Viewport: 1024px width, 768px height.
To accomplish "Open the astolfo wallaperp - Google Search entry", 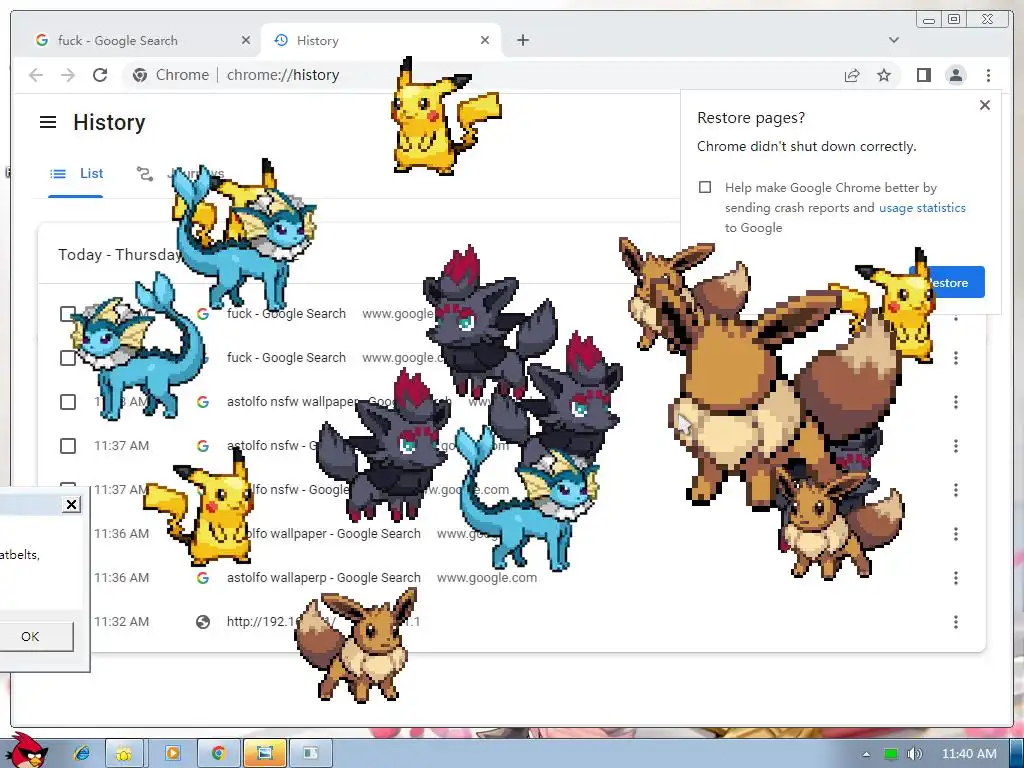I will click(323, 578).
